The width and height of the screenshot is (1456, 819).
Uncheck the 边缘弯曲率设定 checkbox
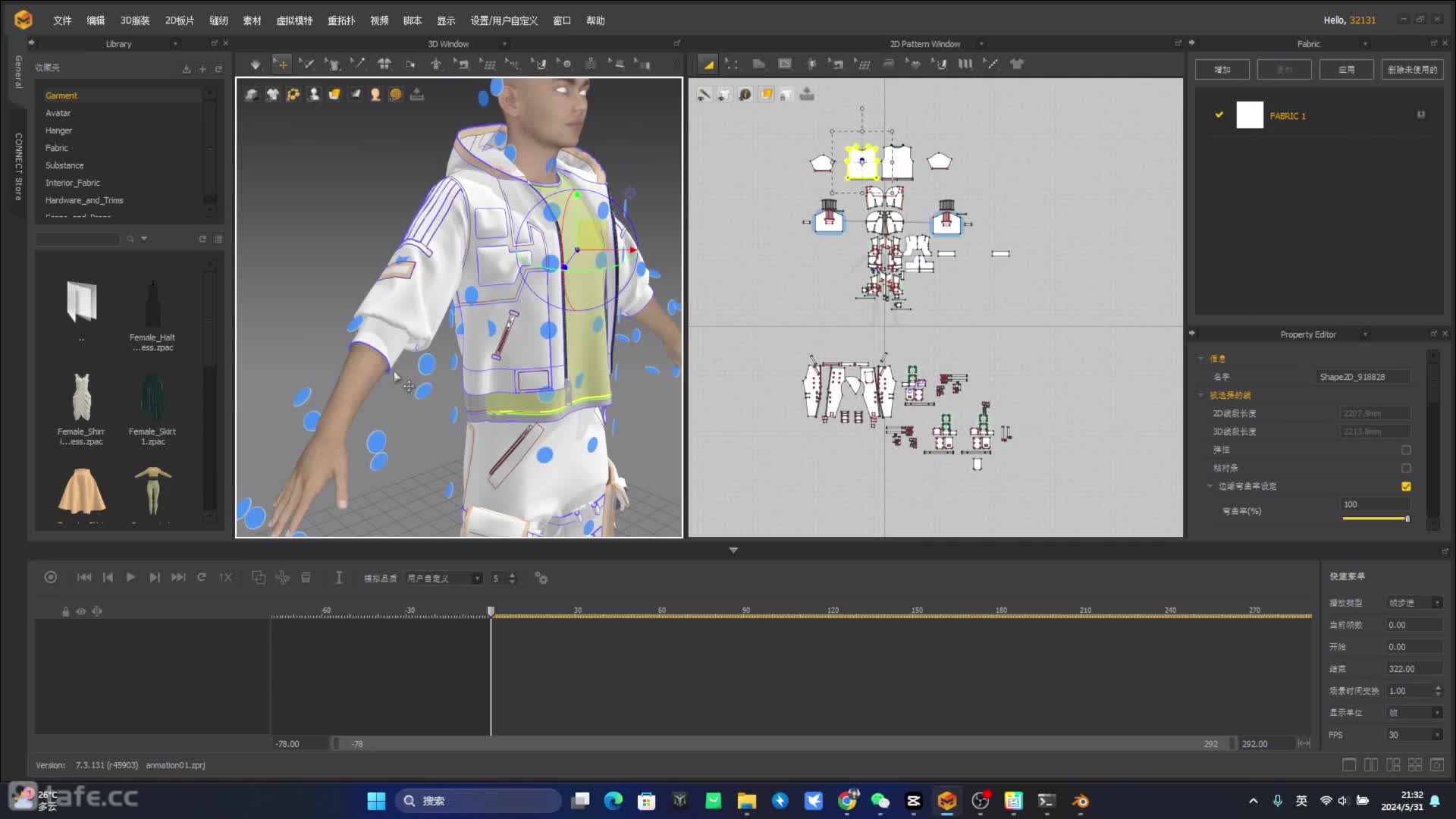coord(1407,486)
